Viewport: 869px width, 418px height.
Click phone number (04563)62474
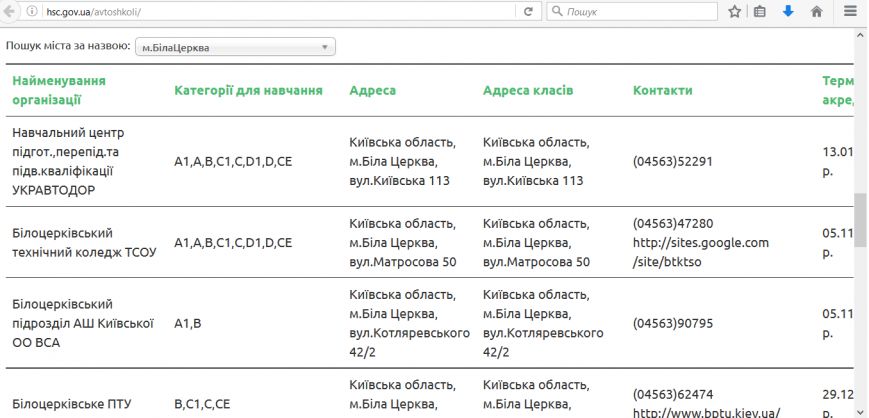click(673, 394)
